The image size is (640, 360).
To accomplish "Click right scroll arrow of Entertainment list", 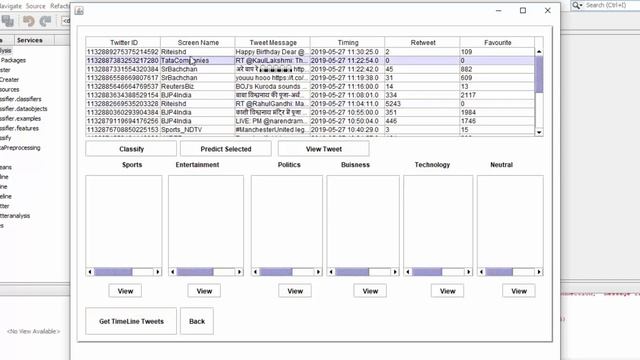I will [x=239, y=272].
